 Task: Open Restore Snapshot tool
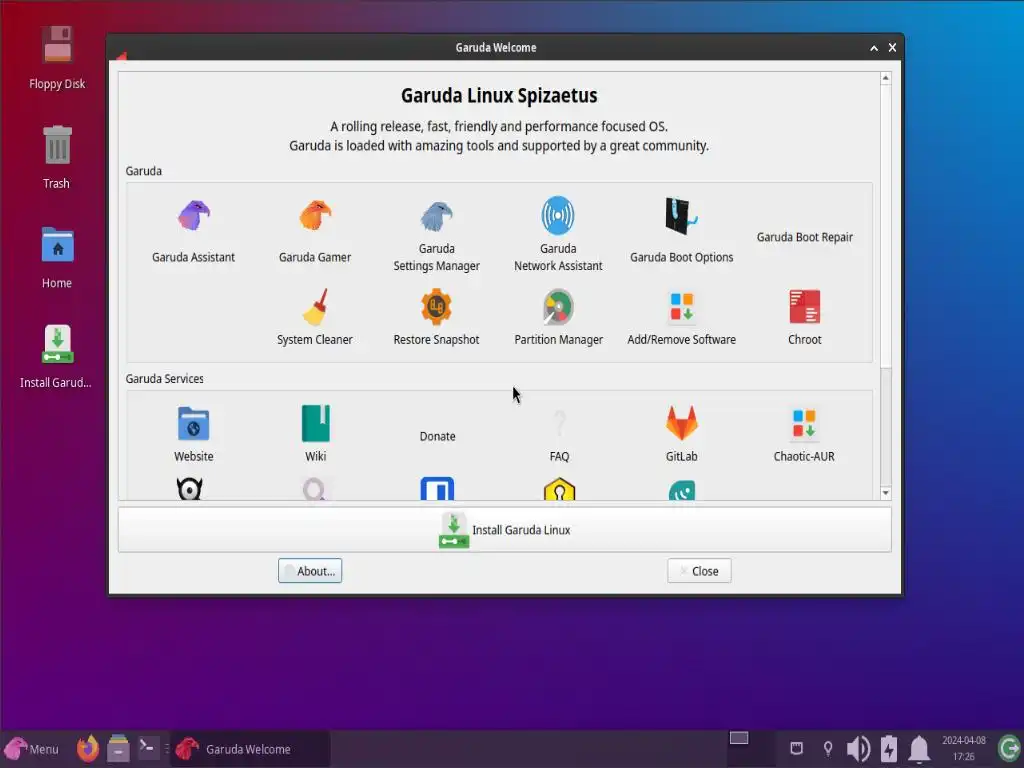point(436,317)
